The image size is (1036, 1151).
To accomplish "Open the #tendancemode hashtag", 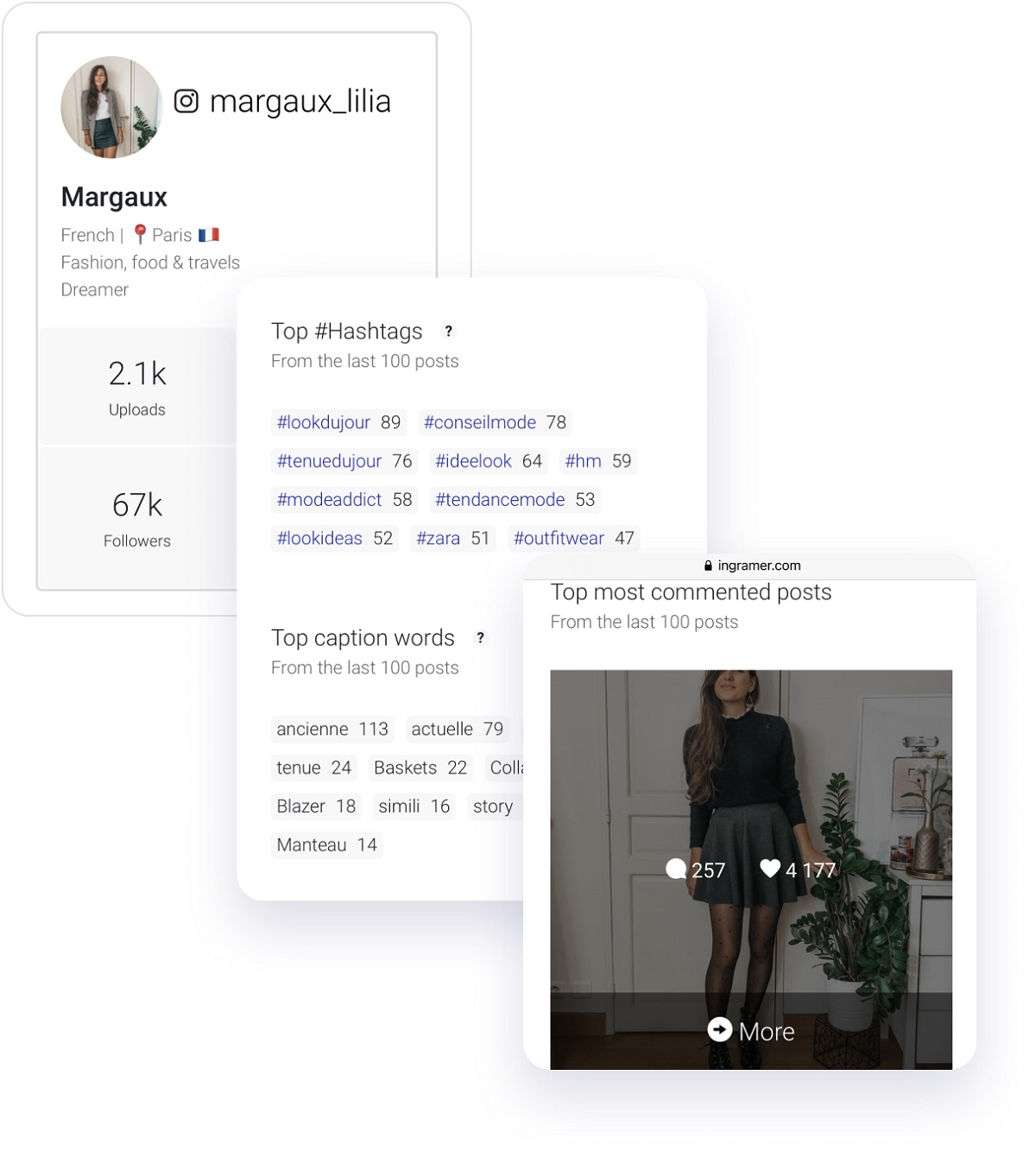I will (x=515, y=499).
